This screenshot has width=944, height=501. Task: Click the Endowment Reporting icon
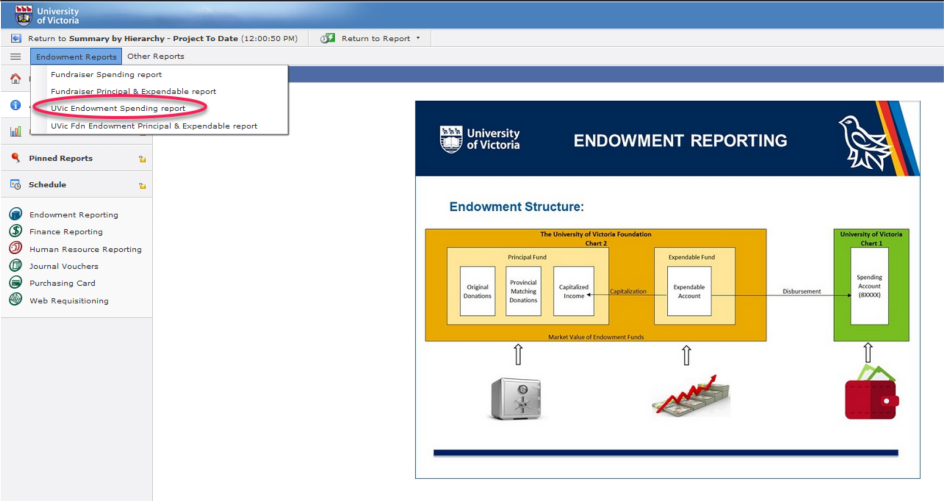coord(16,214)
